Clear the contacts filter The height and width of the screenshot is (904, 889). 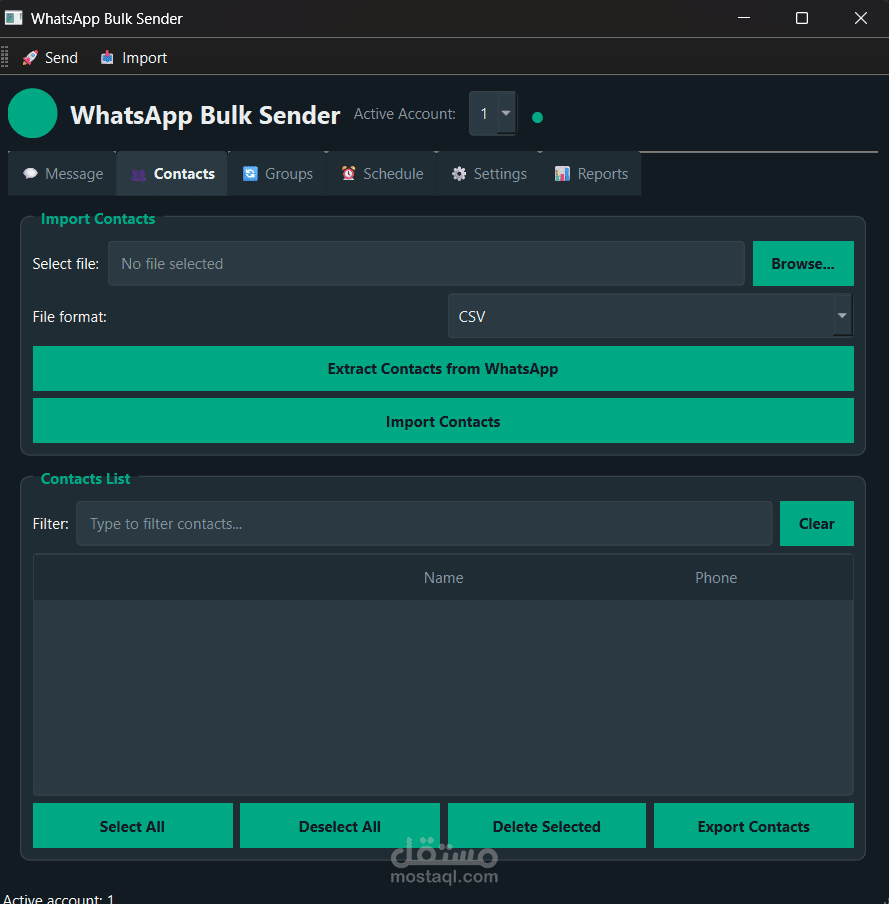click(816, 523)
